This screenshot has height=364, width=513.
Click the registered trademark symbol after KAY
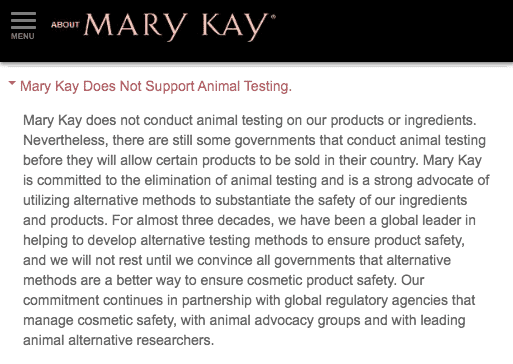273,17
